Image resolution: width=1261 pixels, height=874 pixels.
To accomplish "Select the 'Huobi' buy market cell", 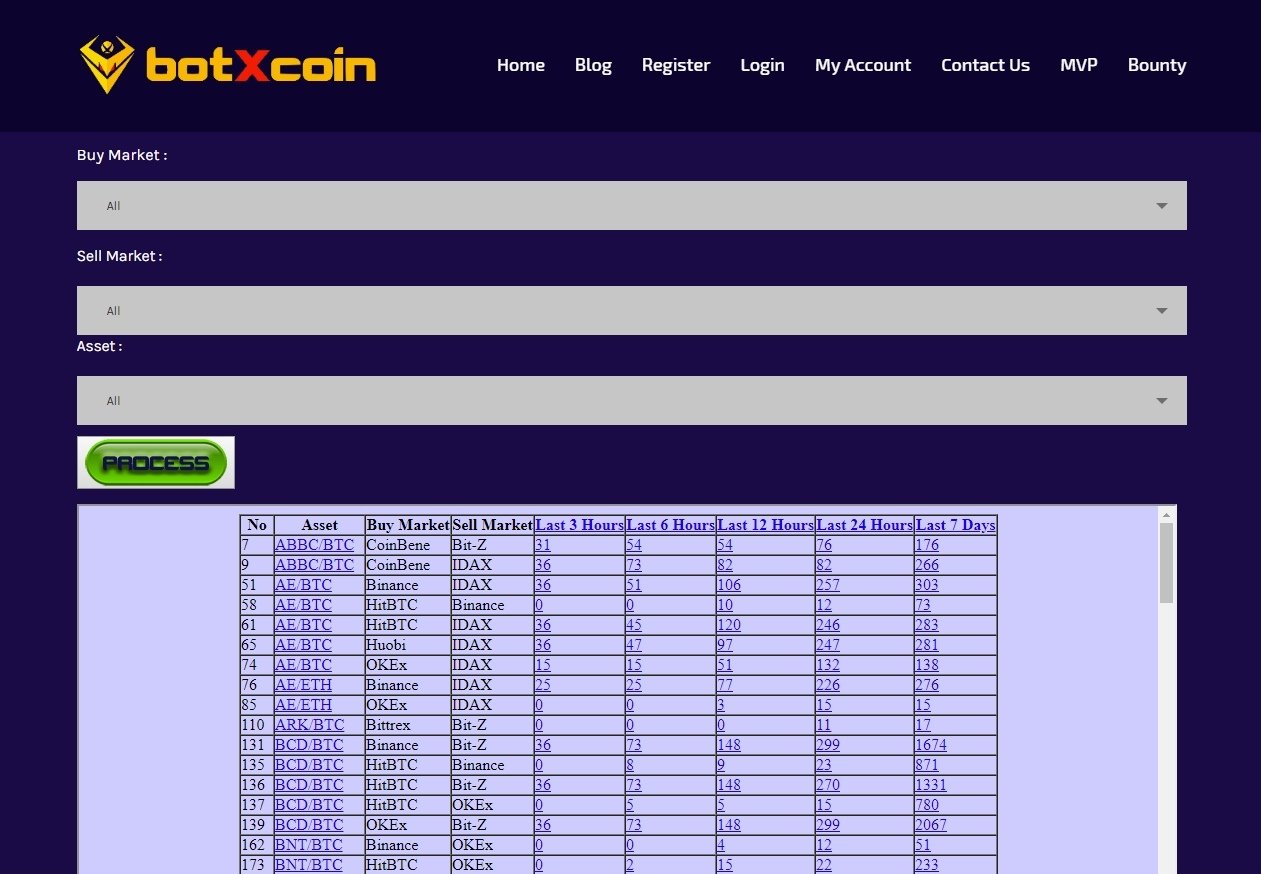I will pos(408,645).
